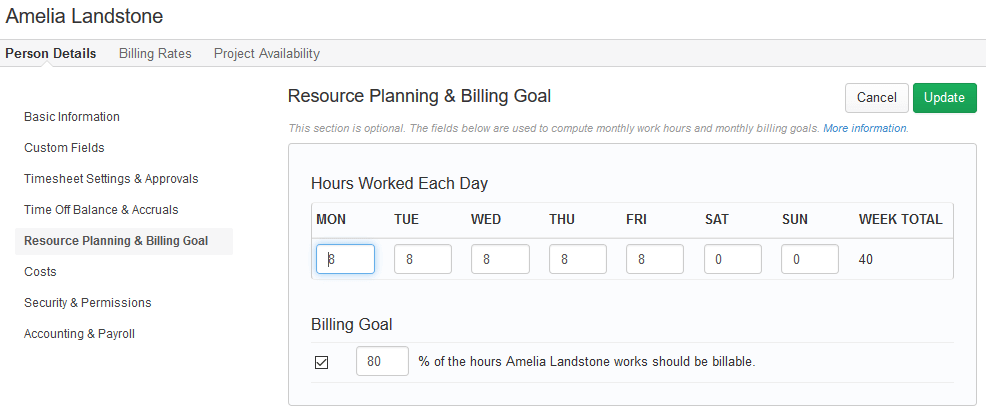This screenshot has height=412, width=986.
Task: Open Time Off Balance & Accruals section
Action: 101,209
